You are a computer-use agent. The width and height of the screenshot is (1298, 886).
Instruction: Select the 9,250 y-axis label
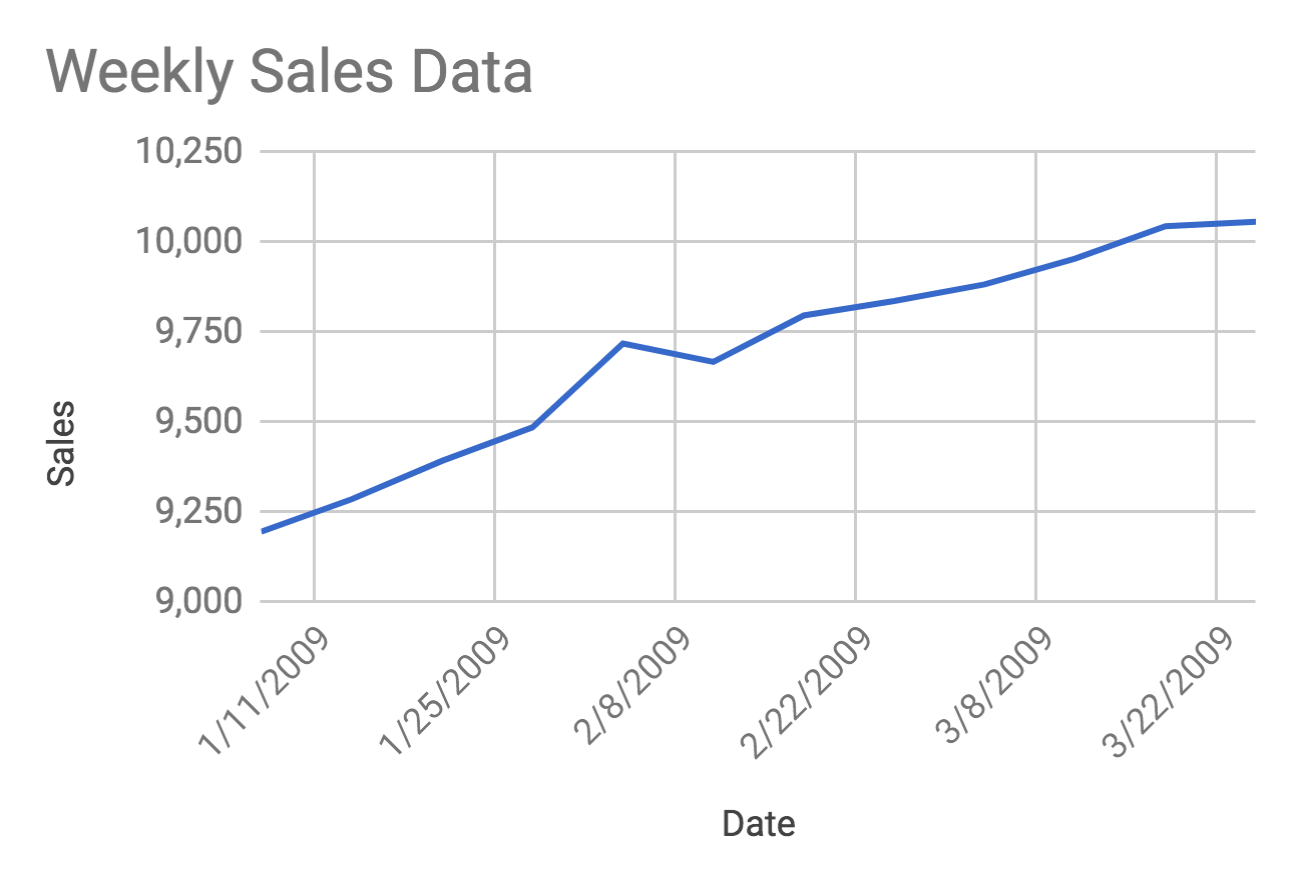point(188,512)
